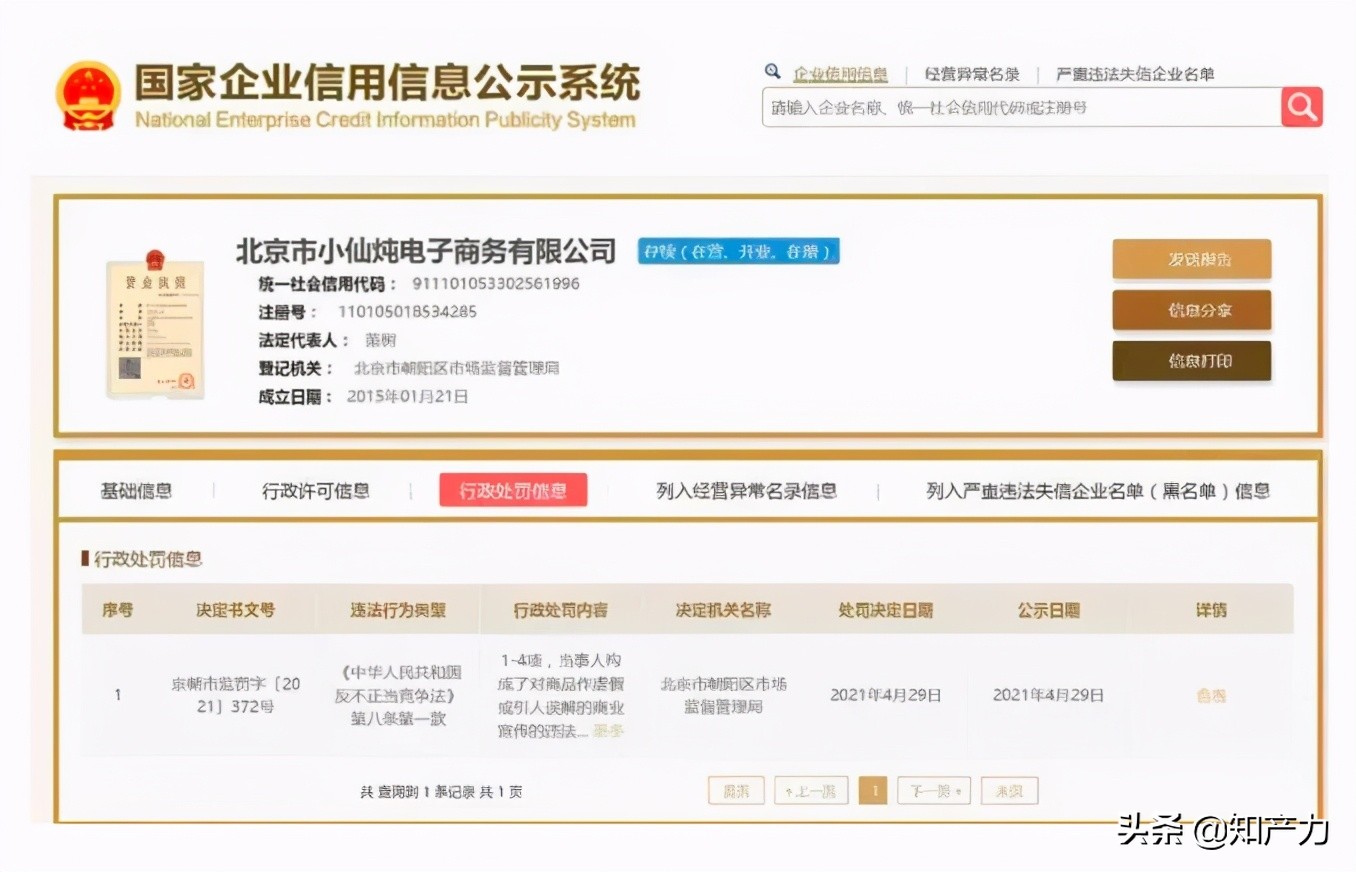Click the 下一页 next page button
This screenshot has width=1356, height=872.
click(x=934, y=791)
